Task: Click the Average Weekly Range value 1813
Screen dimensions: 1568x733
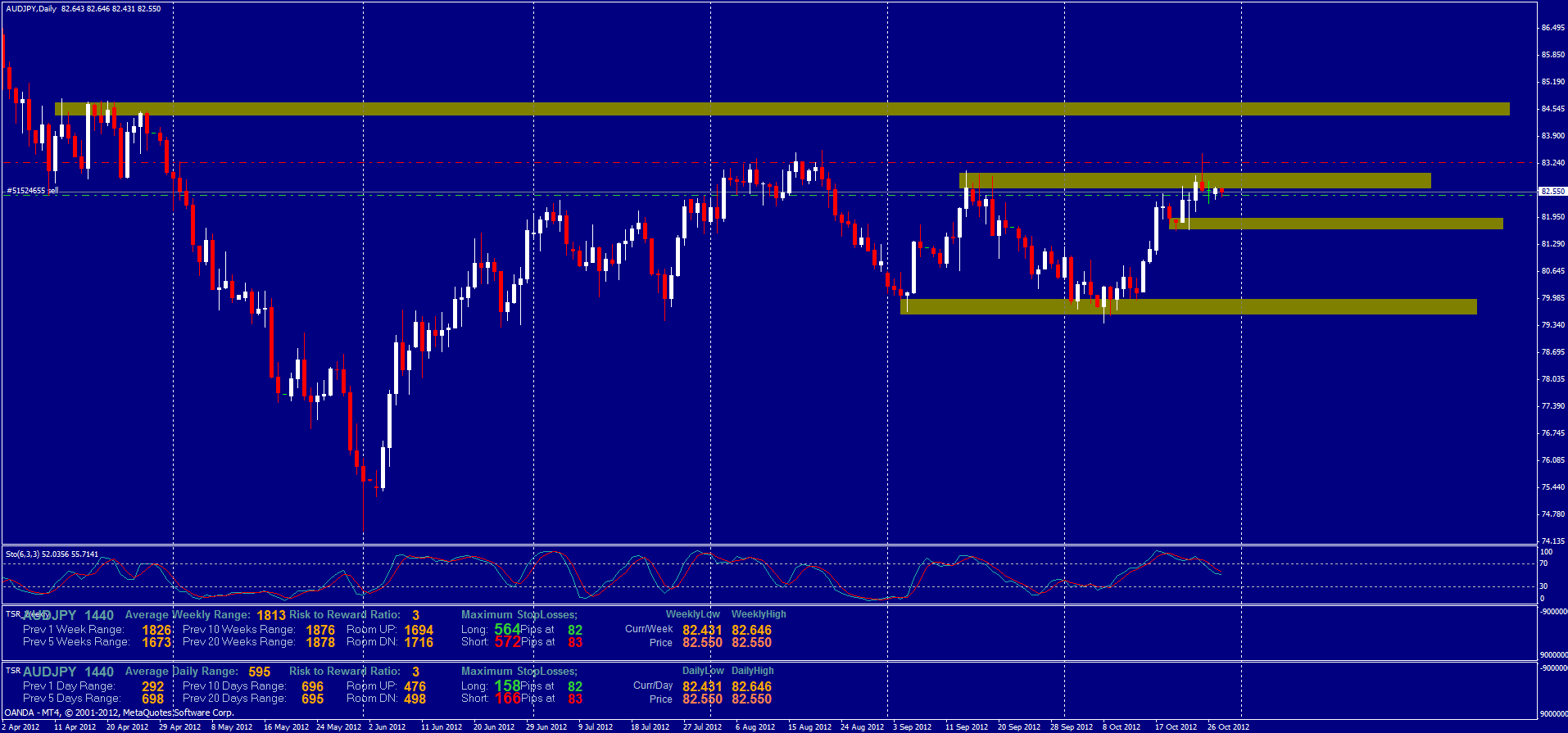Action: (271, 615)
